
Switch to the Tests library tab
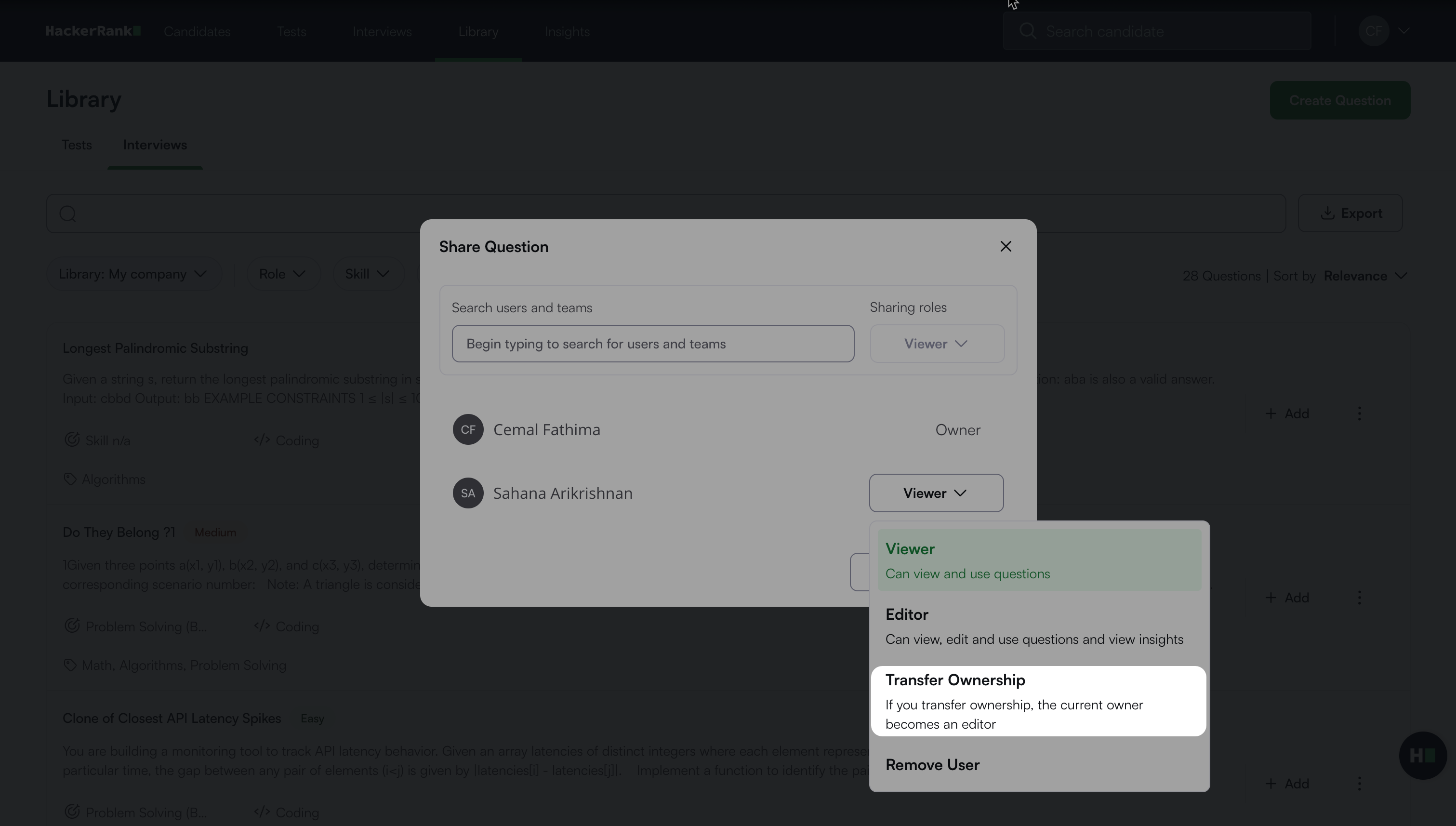pos(77,145)
